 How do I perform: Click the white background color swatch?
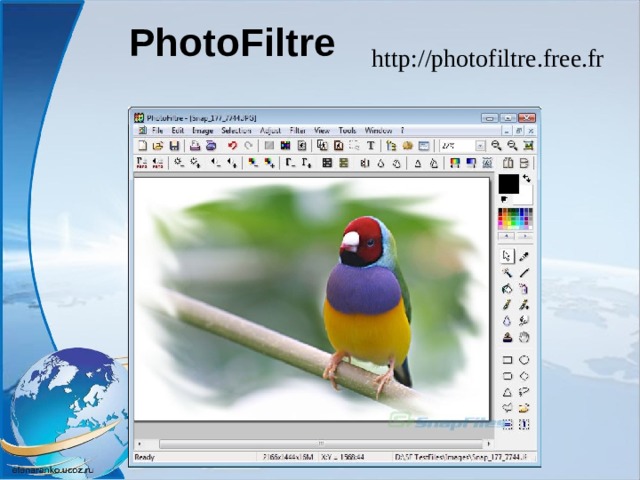[526, 198]
